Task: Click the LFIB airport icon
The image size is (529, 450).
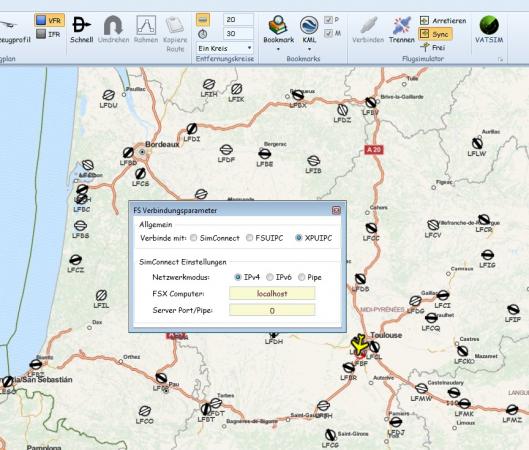Action: coord(313,161)
